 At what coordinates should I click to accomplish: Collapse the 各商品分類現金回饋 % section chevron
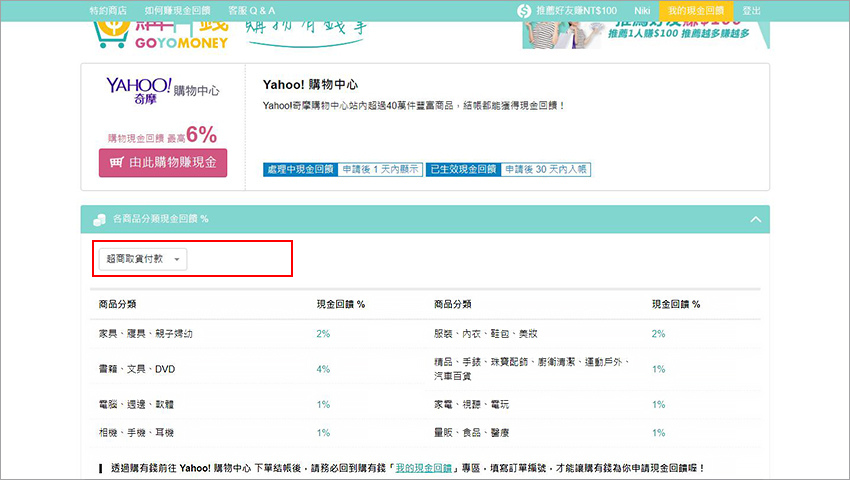coord(756,219)
